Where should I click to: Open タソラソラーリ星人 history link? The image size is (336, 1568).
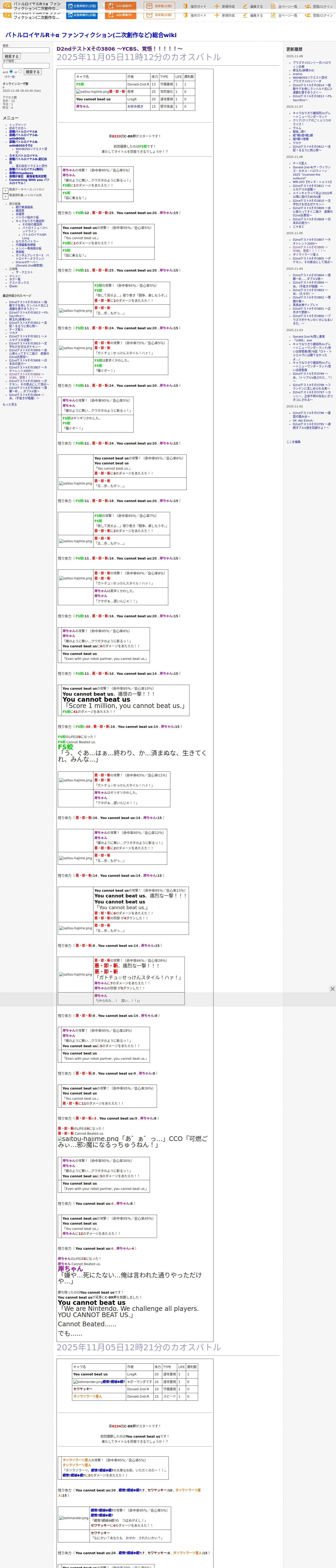pos(305,255)
